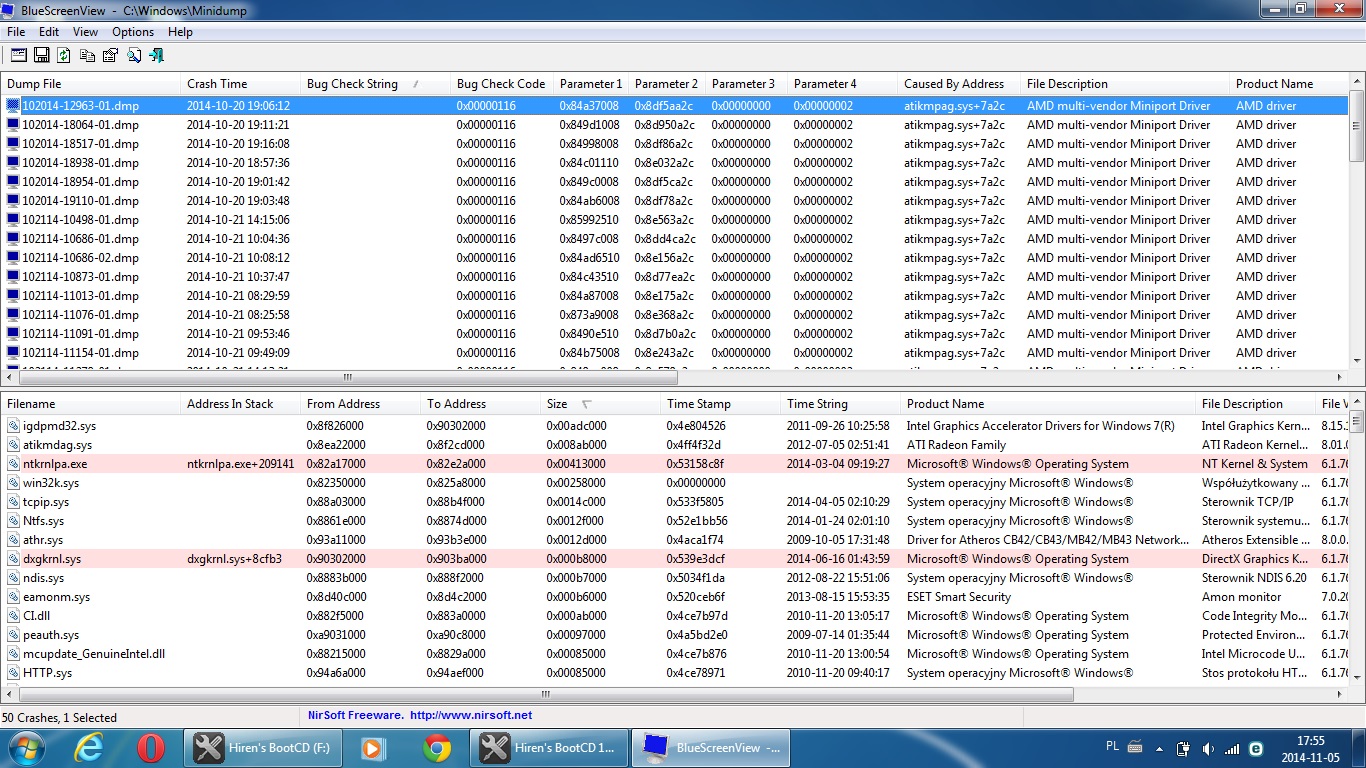Open the Options menu
The width and height of the screenshot is (1366, 768).
133,32
